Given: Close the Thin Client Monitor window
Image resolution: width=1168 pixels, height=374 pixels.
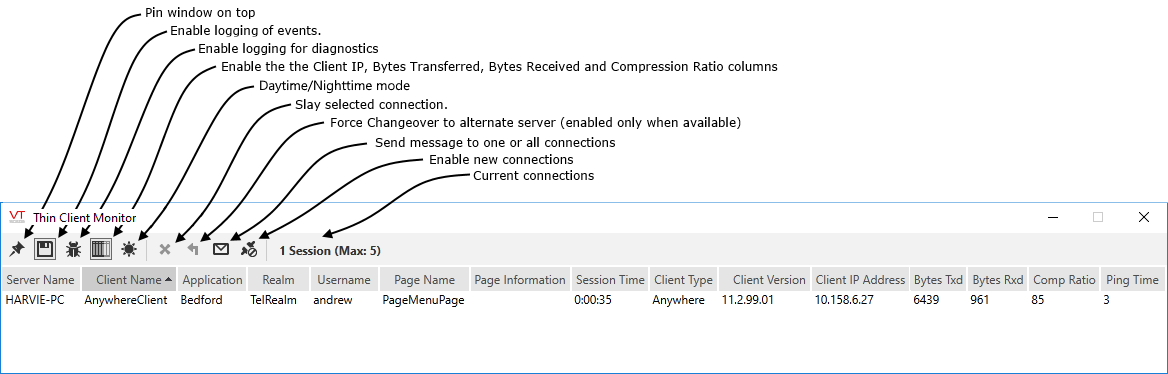Looking at the screenshot, I should (1144, 218).
